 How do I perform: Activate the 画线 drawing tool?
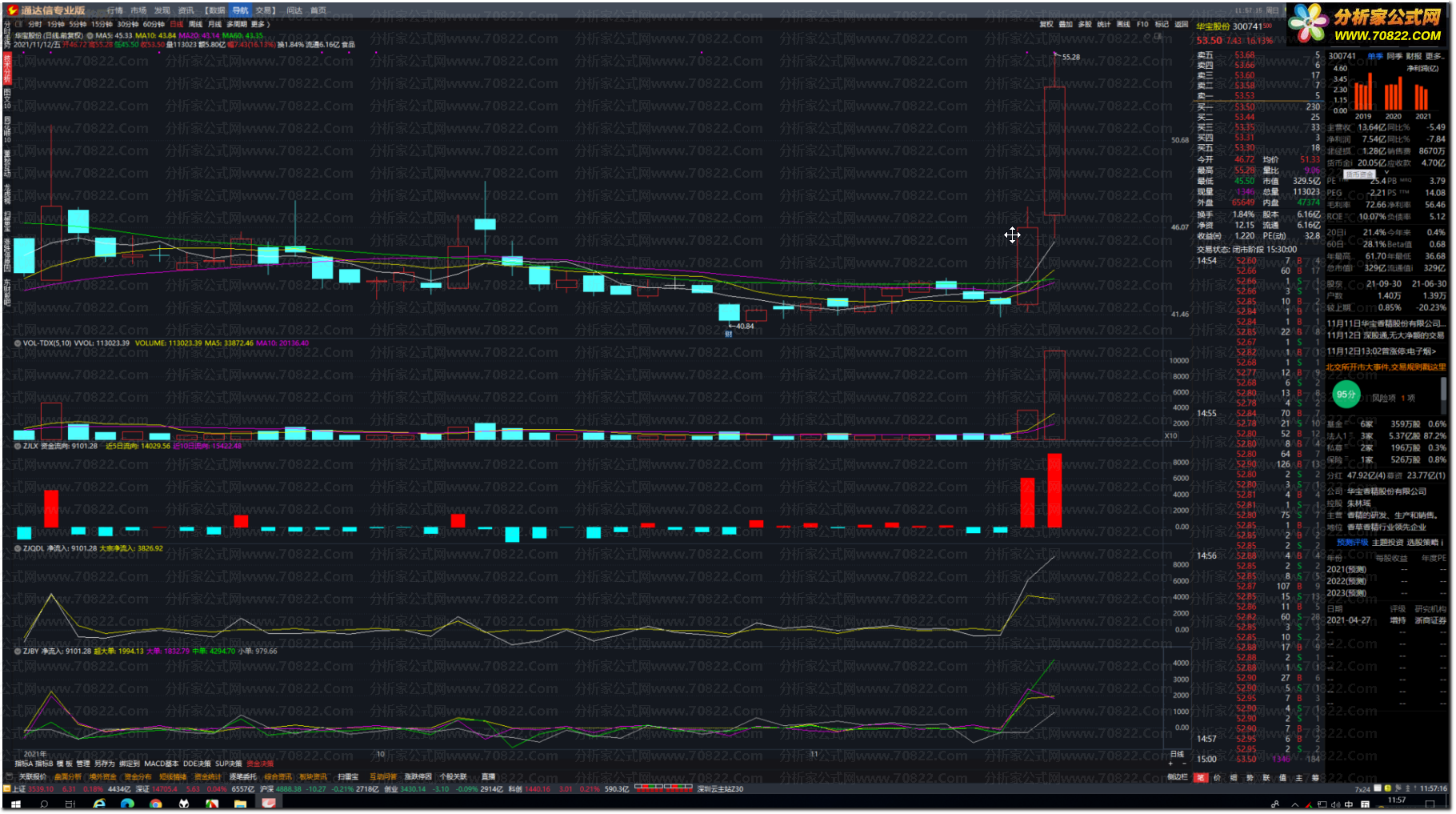(1123, 24)
